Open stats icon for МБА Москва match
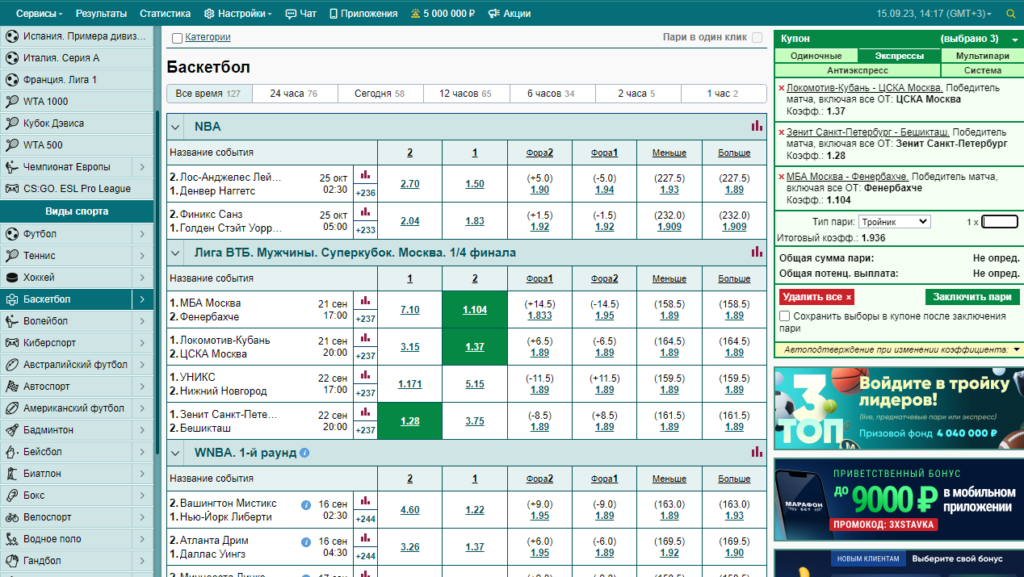 point(365,301)
